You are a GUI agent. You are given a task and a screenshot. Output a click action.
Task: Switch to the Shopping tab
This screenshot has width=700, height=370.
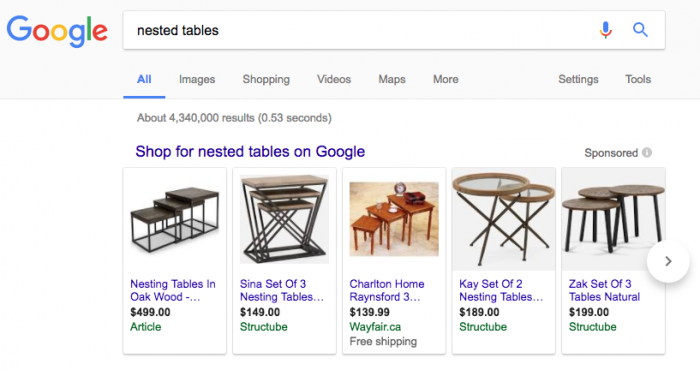coord(266,79)
